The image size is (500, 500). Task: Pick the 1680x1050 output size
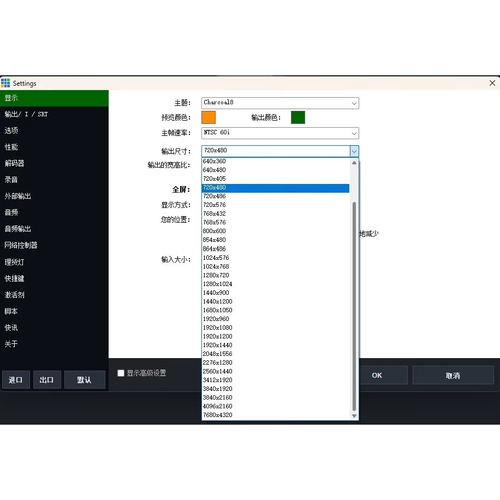tap(276, 310)
